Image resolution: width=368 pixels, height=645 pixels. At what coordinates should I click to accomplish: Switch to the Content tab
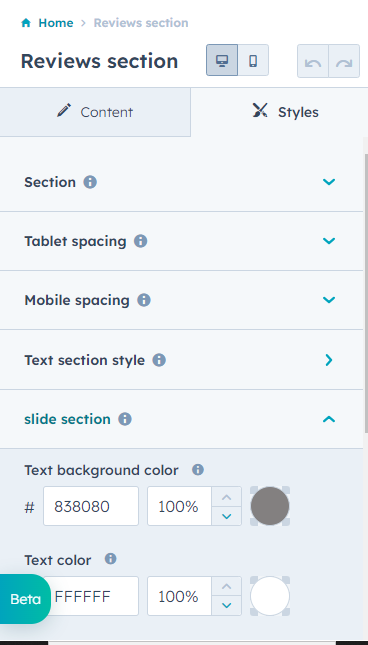[x=95, y=112]
